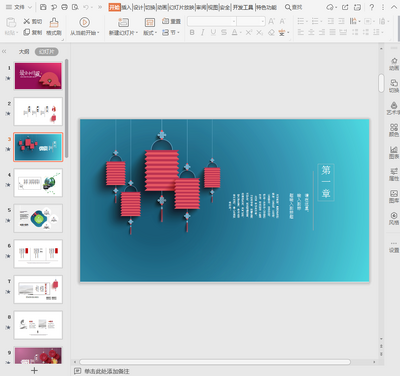The image size is (400, 376).
Task: Switch to the Insert (插入) tab
Action: 126,7
